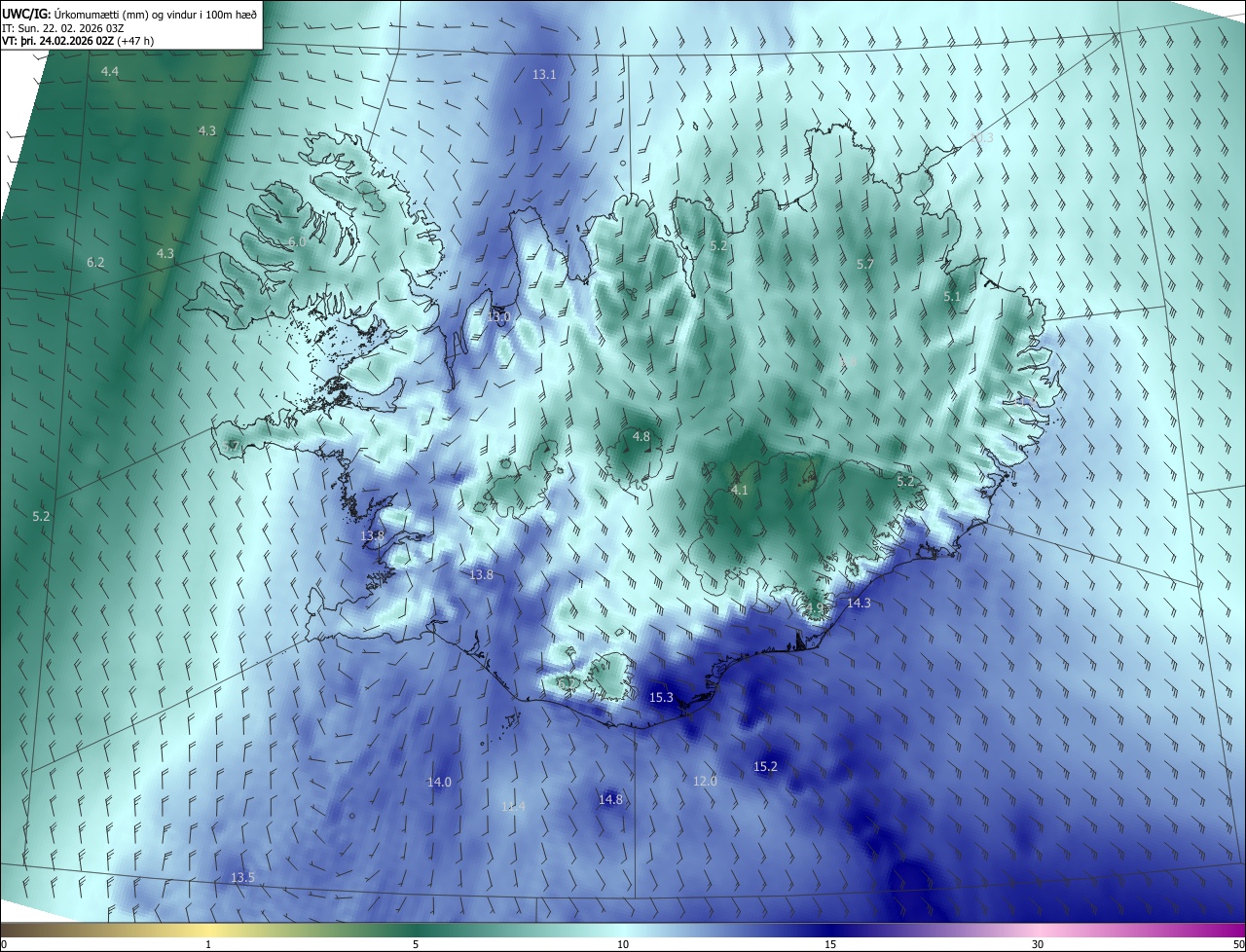1246x952 pixels.
Task: Click the 14.8 value in the ocean
Action: click(610, 800)
